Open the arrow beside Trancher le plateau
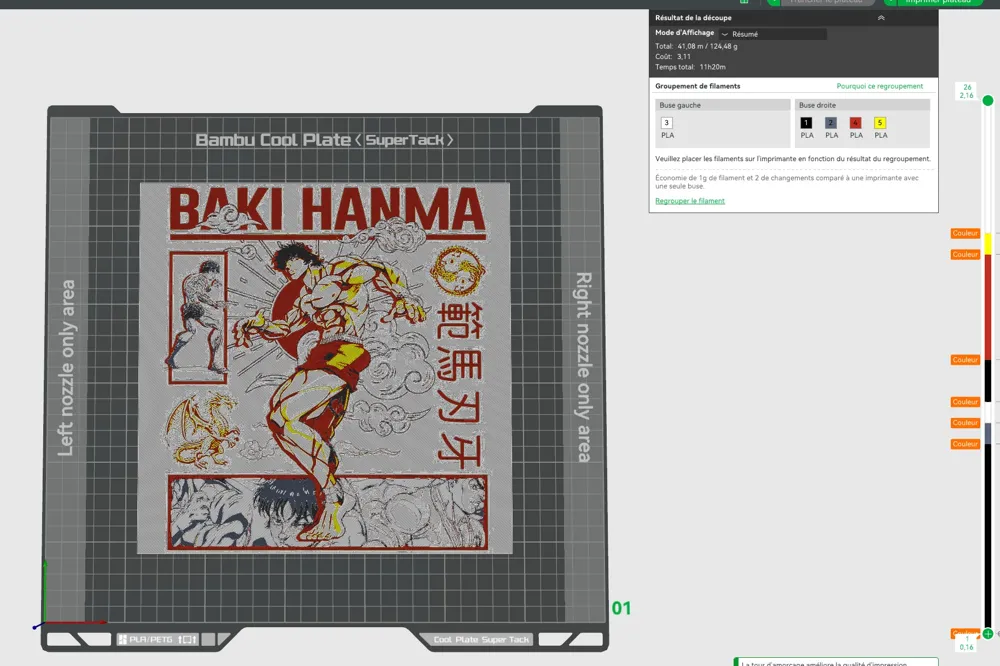Viewport: 1000px width, 666px height. [x=774, y=2]
